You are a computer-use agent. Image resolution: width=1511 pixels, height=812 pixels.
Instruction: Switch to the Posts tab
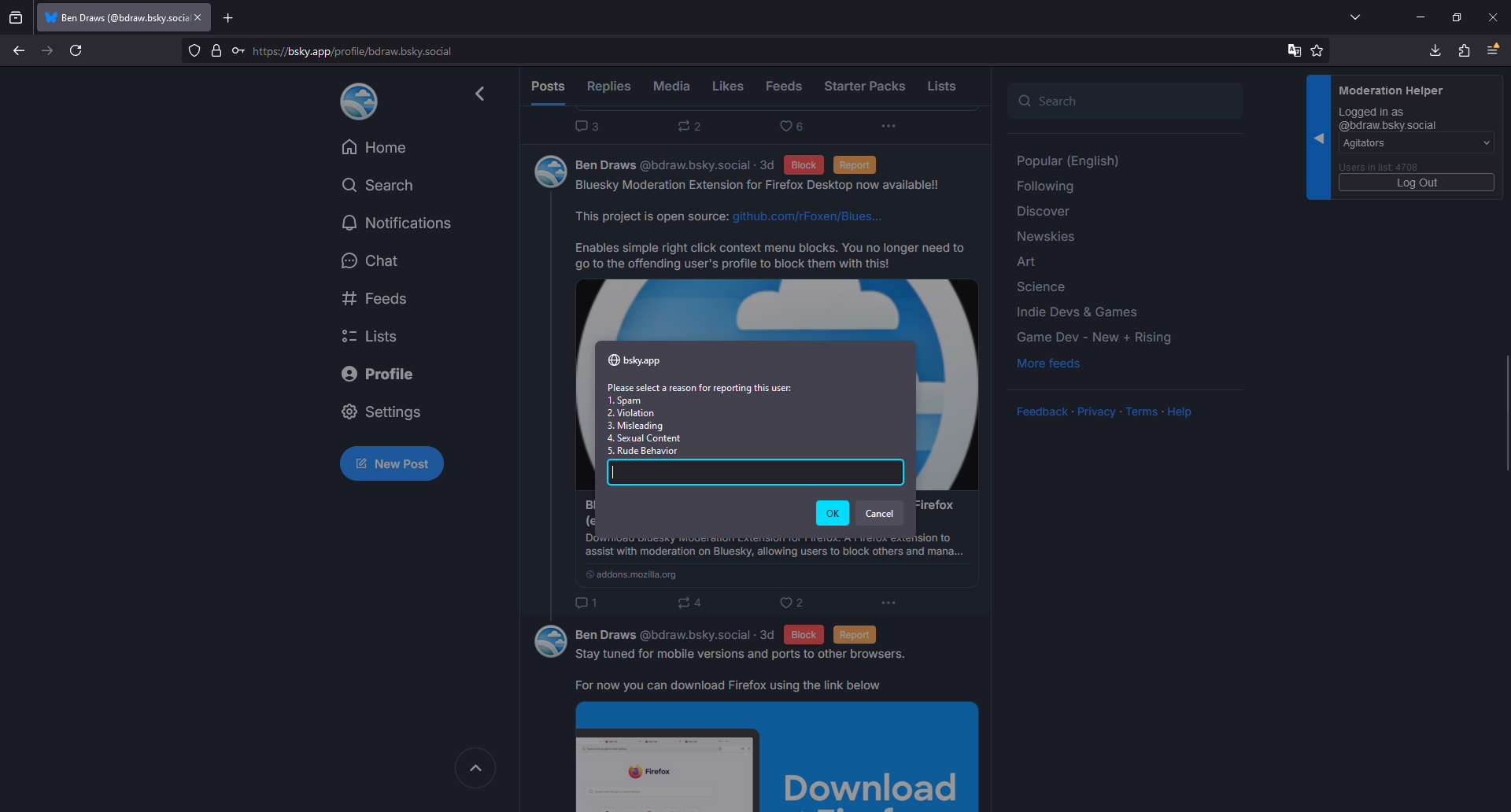point(548,87)
